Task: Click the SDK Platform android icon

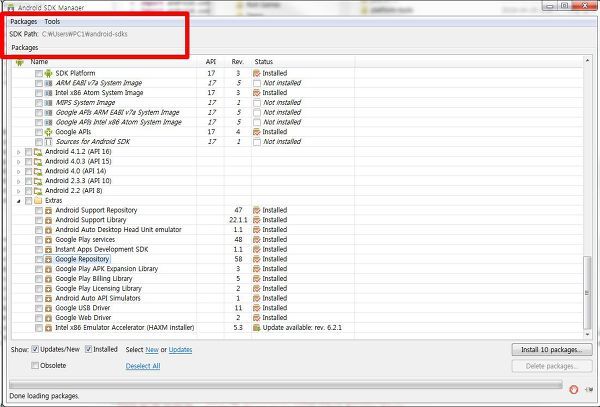Action: (48, 73)
